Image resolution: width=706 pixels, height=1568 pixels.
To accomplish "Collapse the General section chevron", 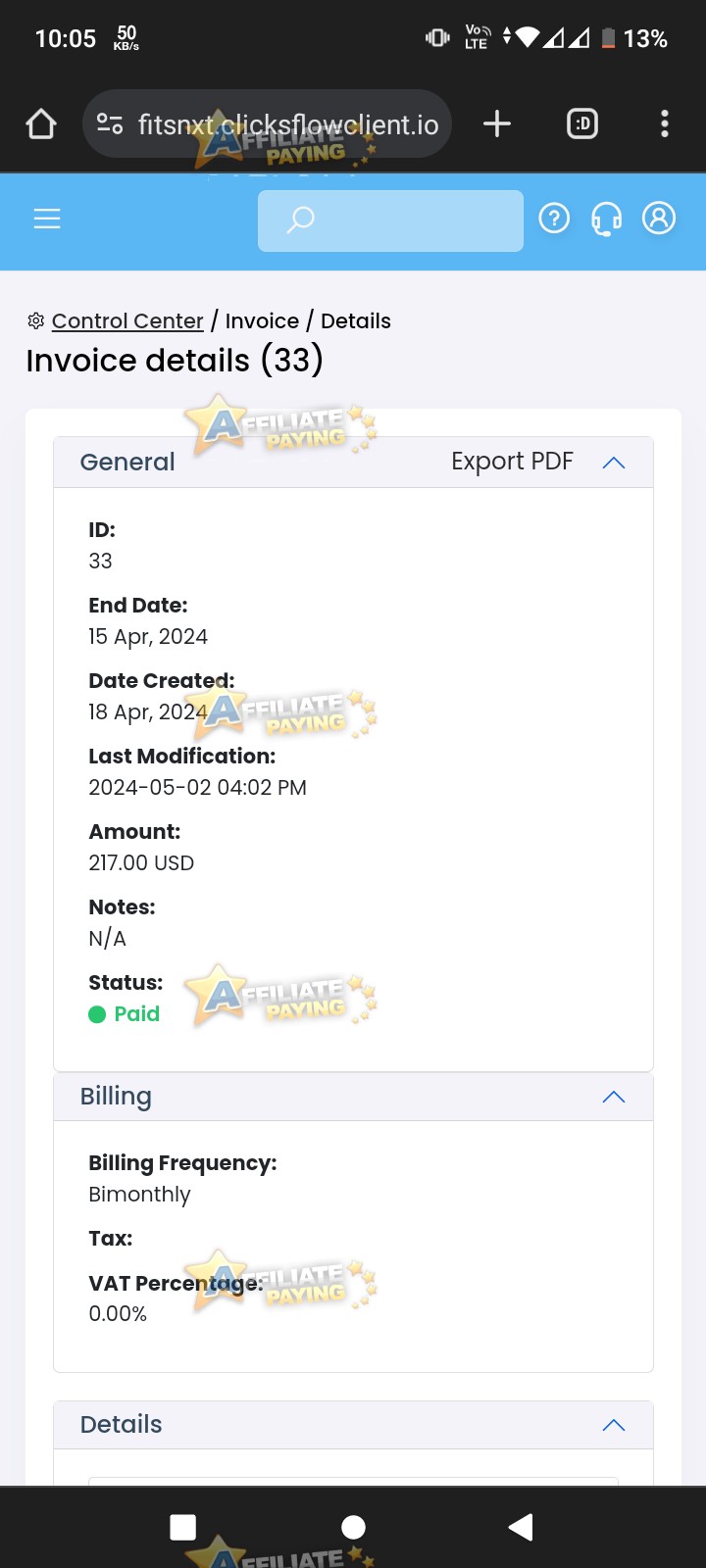I will pos(614,463).
